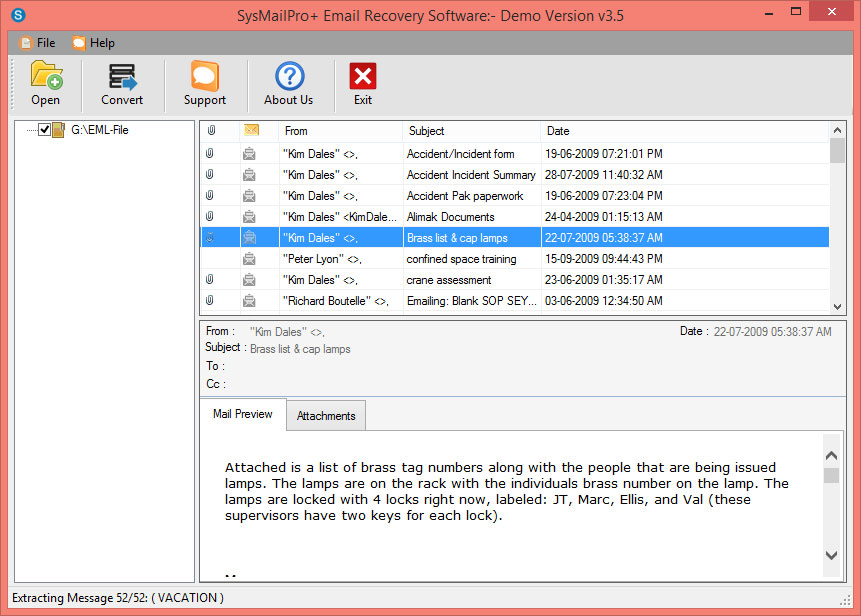
Task: Sort by the attachment paperclip column header
Action: point(211,131)
